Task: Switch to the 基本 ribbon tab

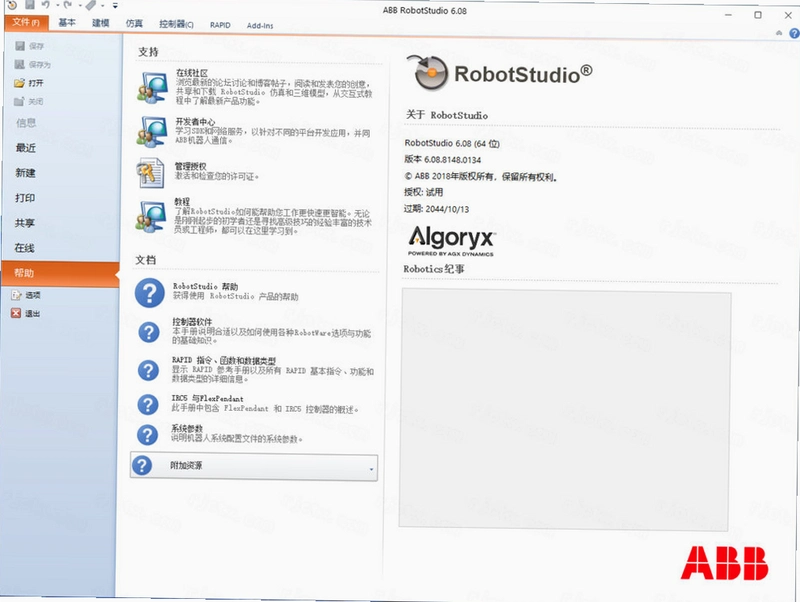Action: [x=67, y=23]
